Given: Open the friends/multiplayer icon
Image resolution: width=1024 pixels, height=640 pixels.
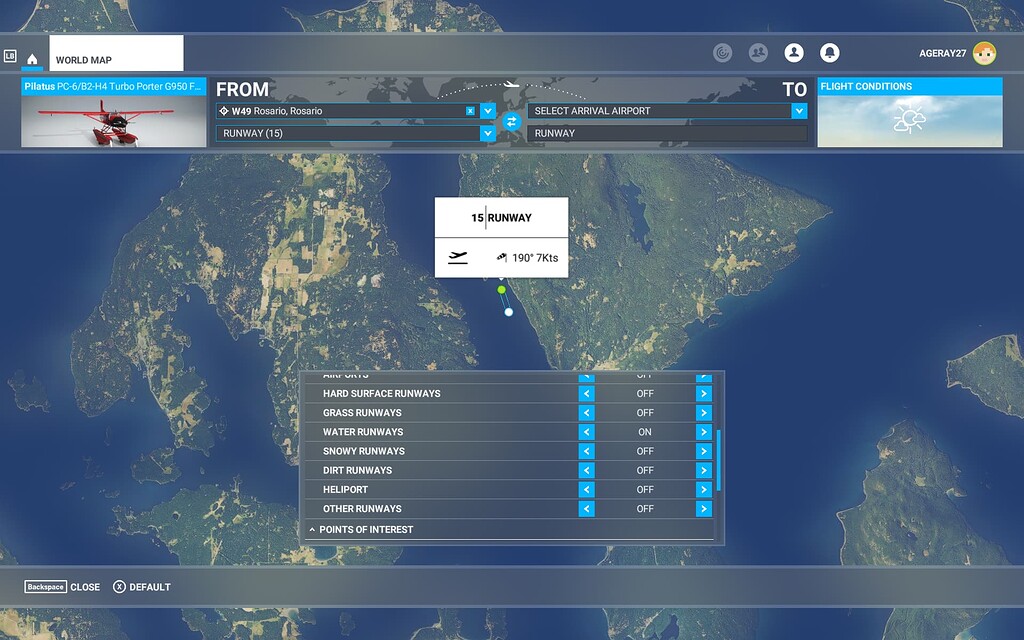Looking at the screenshot, I should (x=758, y=52).
